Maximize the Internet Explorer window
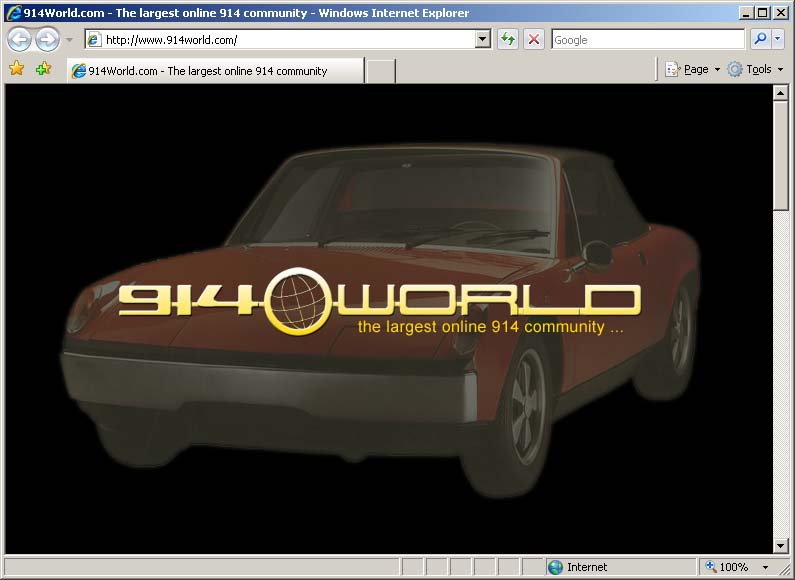This screenshot has height=580, width=795. 763,13
